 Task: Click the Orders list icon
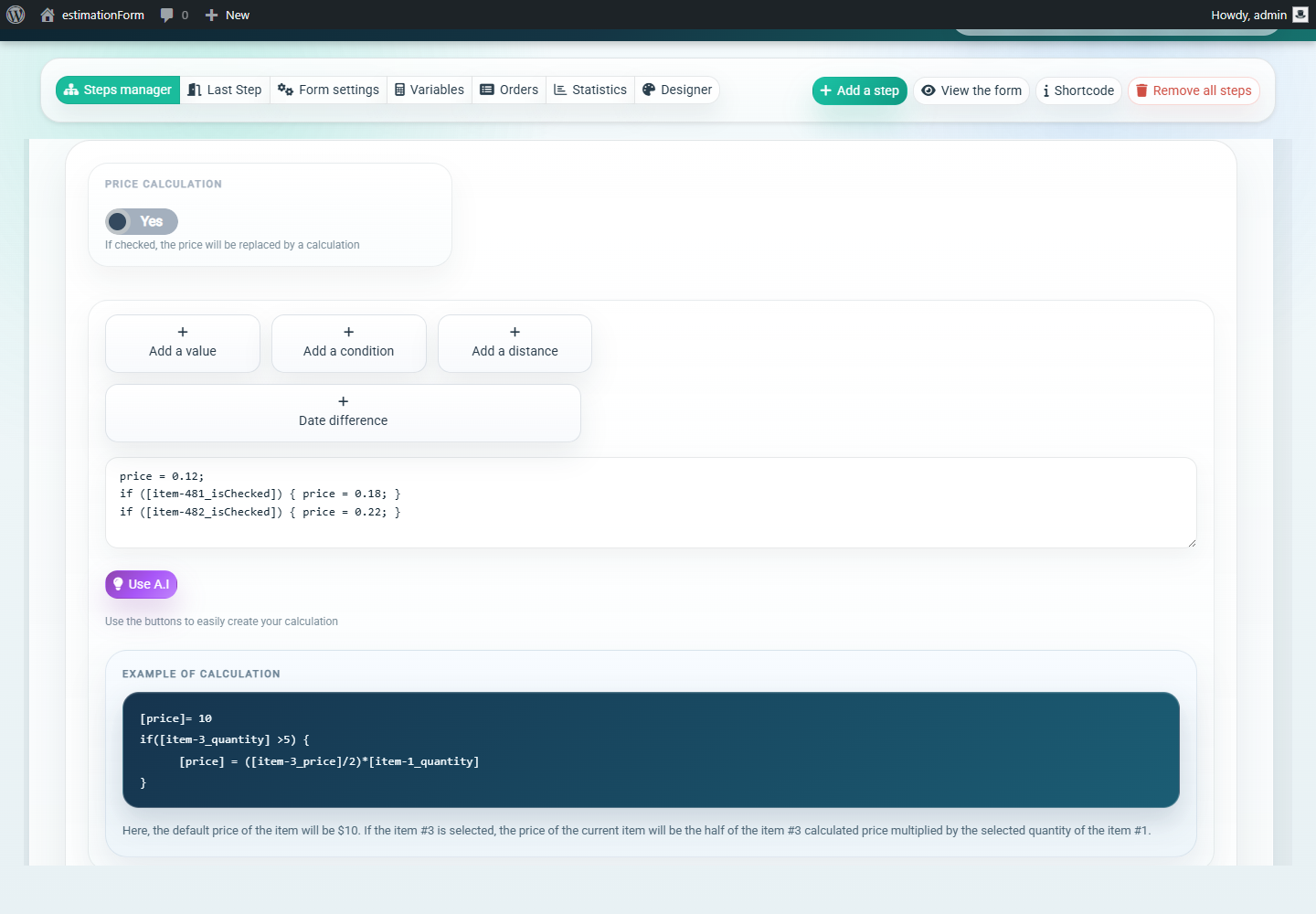487,90
